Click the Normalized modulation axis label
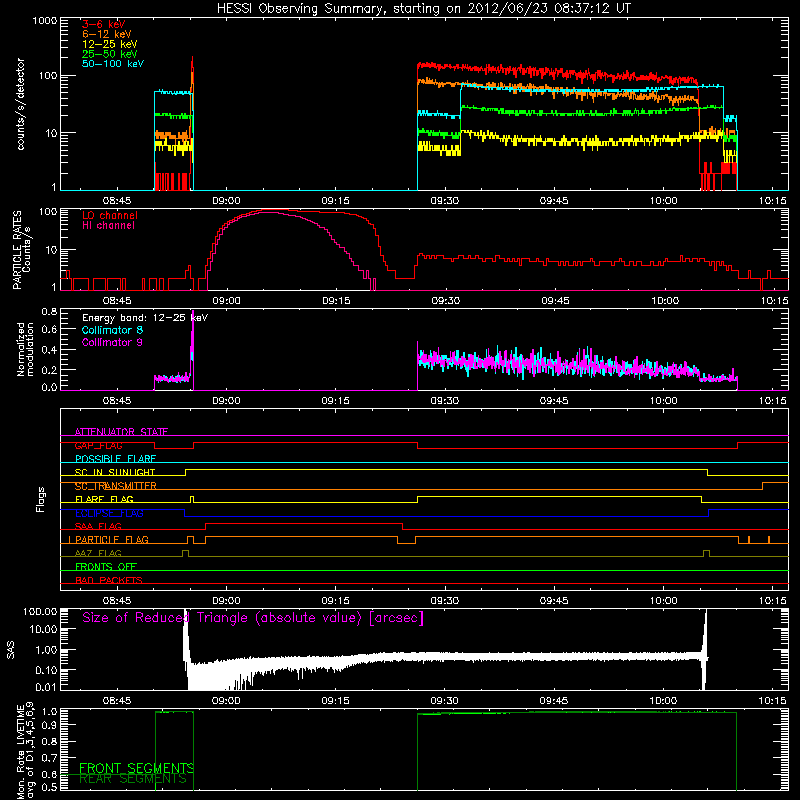This screenshot has width=800, height=800. 25,349
